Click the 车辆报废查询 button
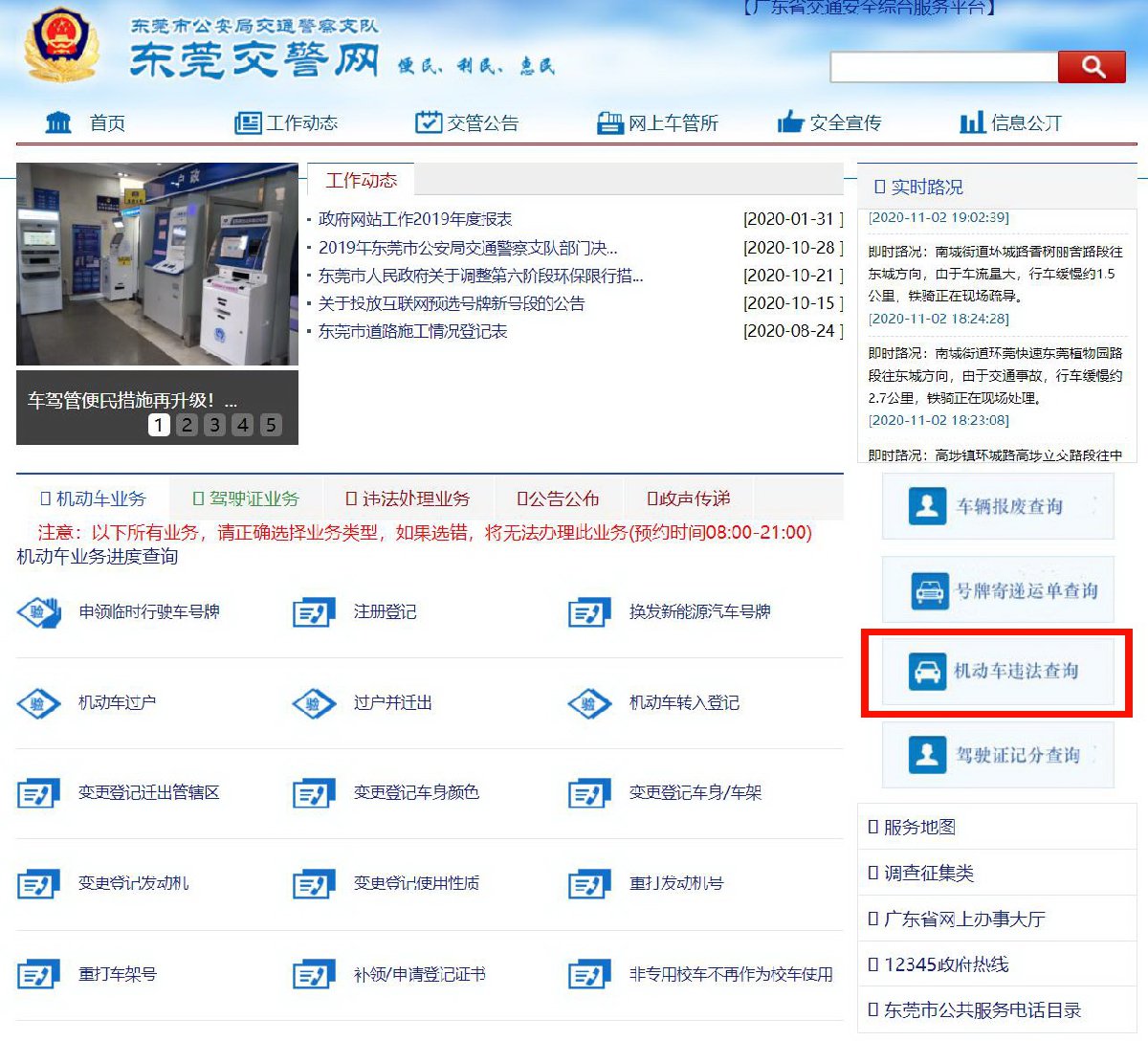The image size is (1148, 1041). tap(998, 506)
